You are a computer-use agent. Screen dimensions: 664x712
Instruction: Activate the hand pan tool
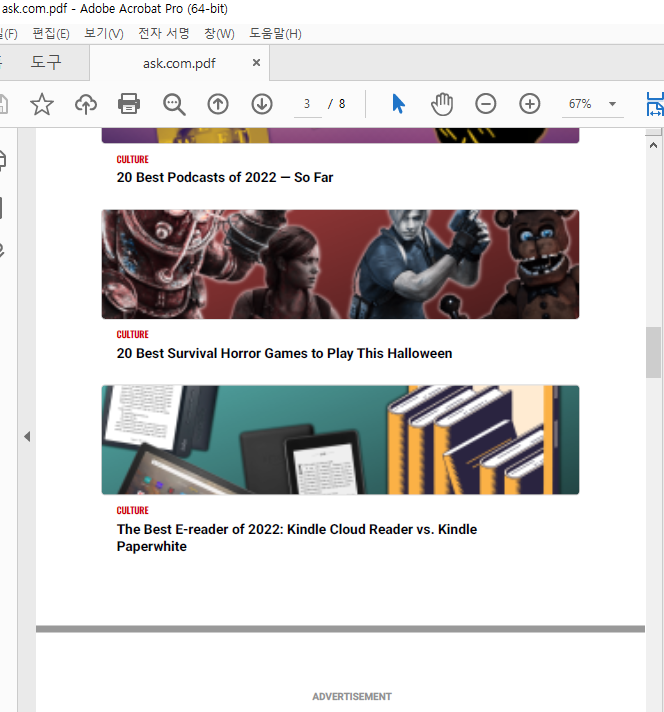point(442,104)
